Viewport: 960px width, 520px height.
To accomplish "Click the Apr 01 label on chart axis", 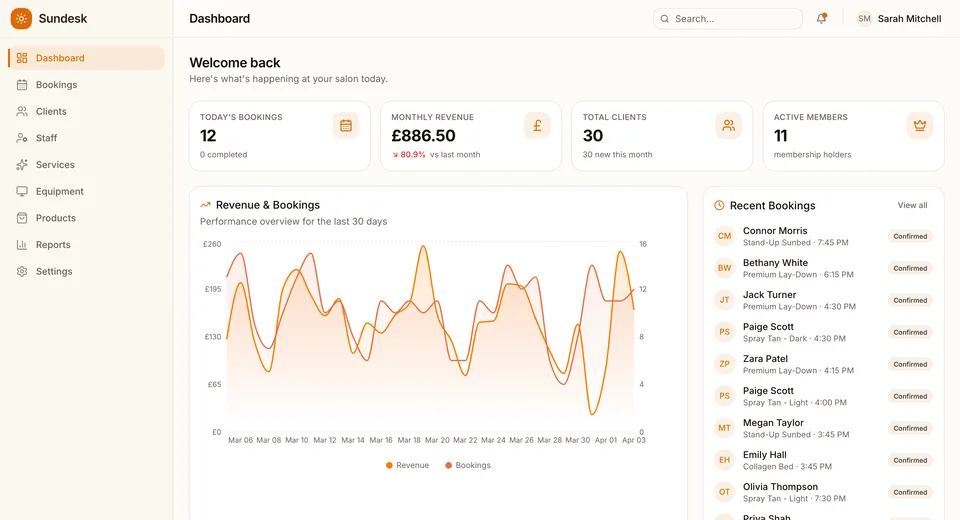I will click(x=606, y=440).
